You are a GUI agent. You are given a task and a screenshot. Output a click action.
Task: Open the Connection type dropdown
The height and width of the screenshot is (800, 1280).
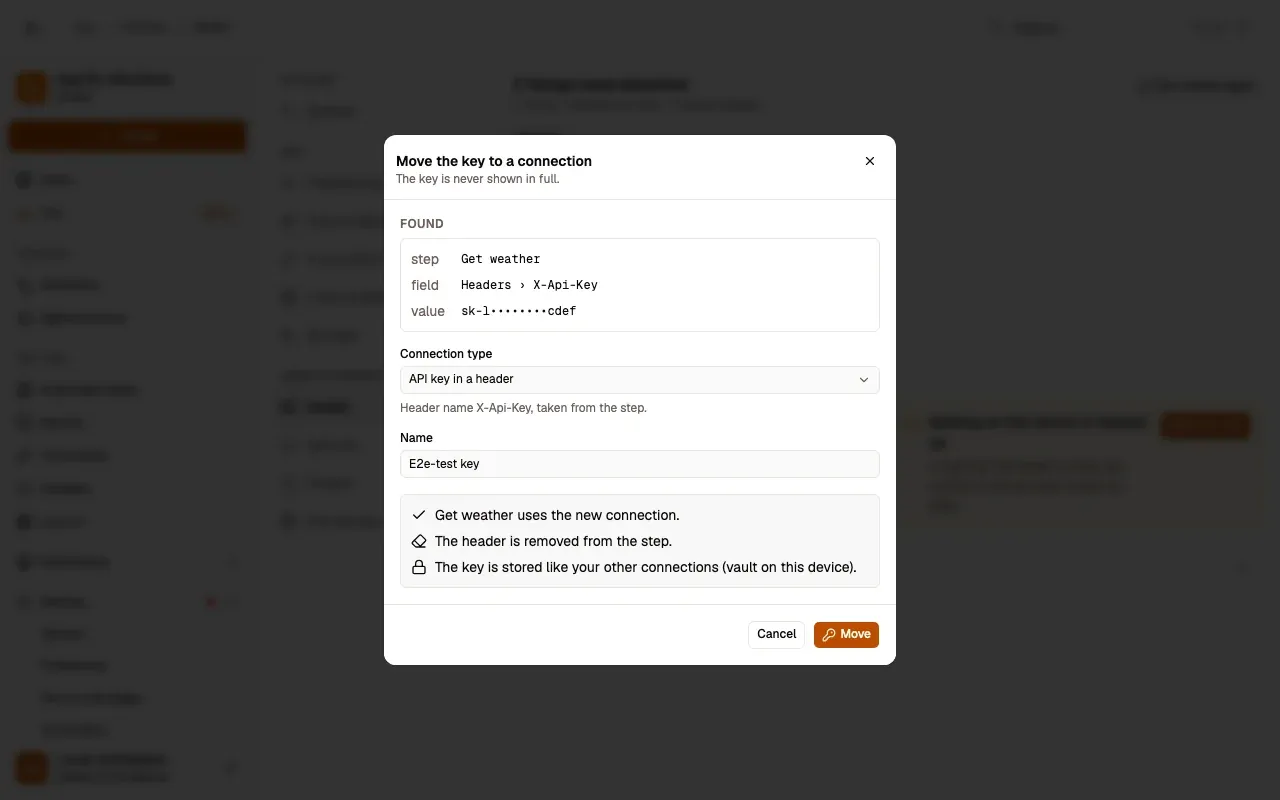point(640,380)
